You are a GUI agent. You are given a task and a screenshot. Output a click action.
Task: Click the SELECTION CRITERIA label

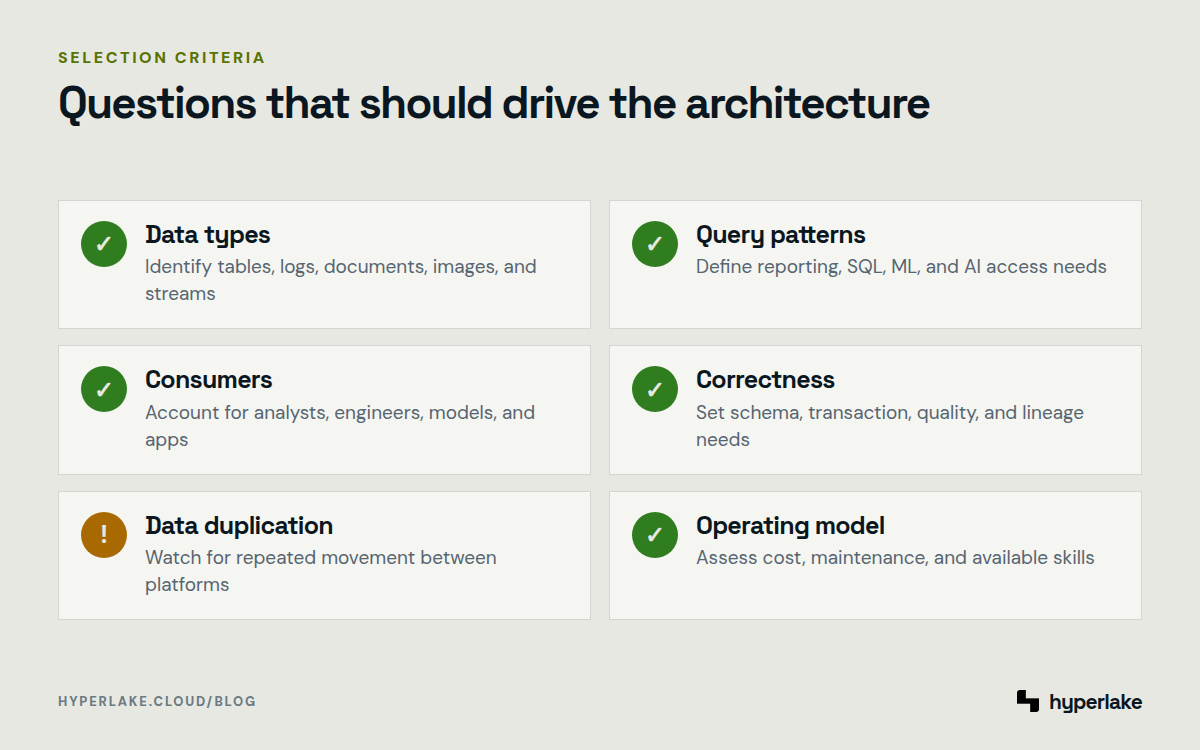pyautogui.click(x=162, y=58)
